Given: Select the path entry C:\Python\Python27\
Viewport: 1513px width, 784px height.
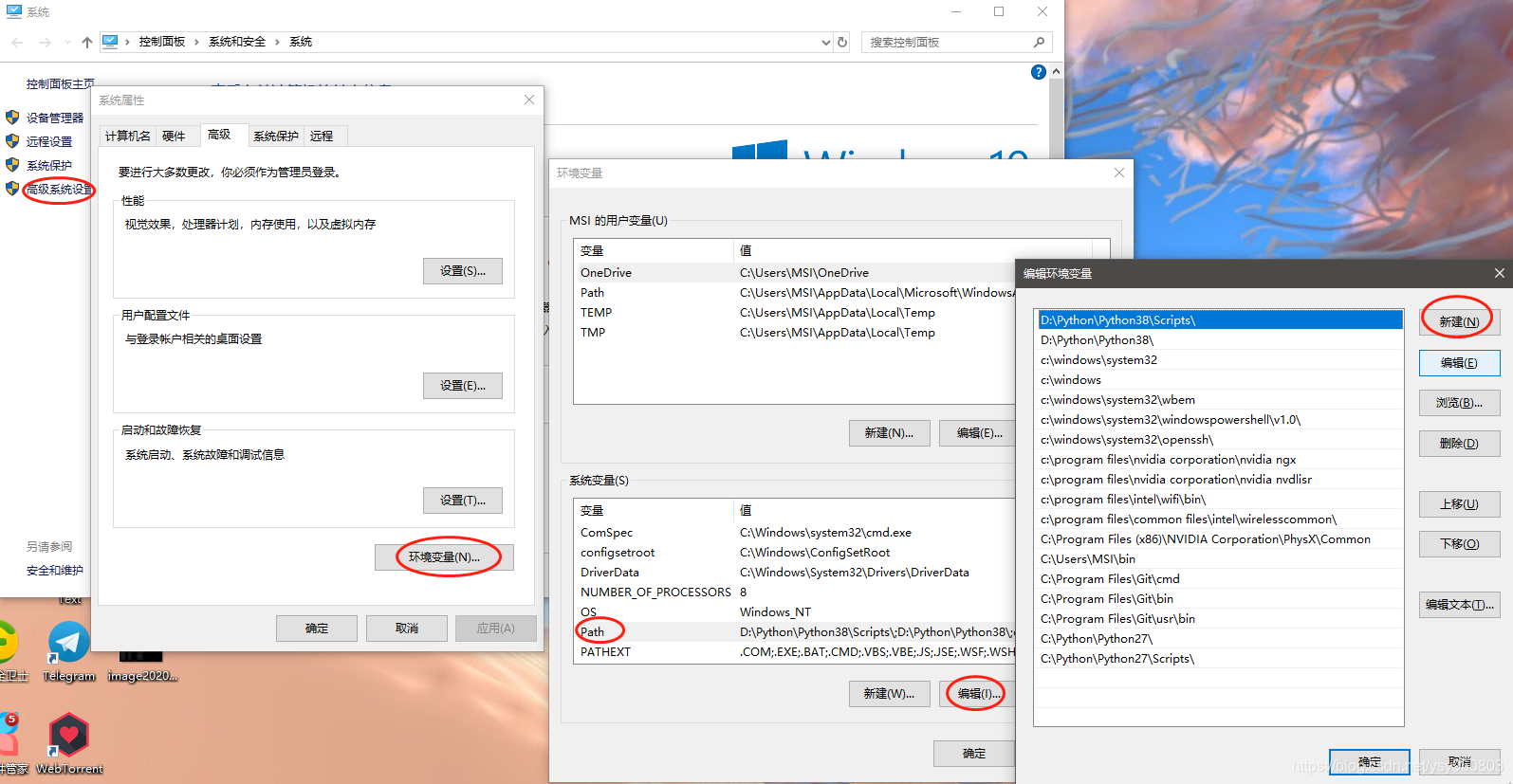Looking at the screenshot, I should coord(1220,639).
